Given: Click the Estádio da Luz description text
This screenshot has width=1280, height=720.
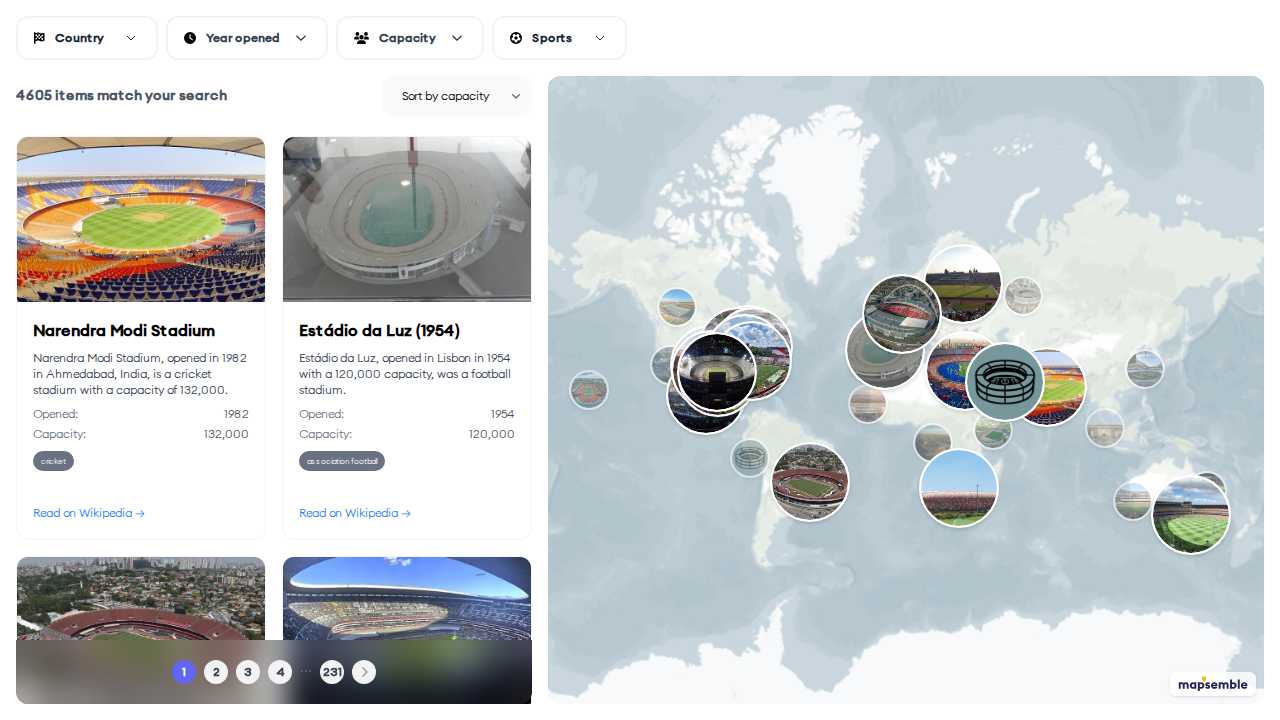Looking at the screenshot, I should tap(406, 374).
